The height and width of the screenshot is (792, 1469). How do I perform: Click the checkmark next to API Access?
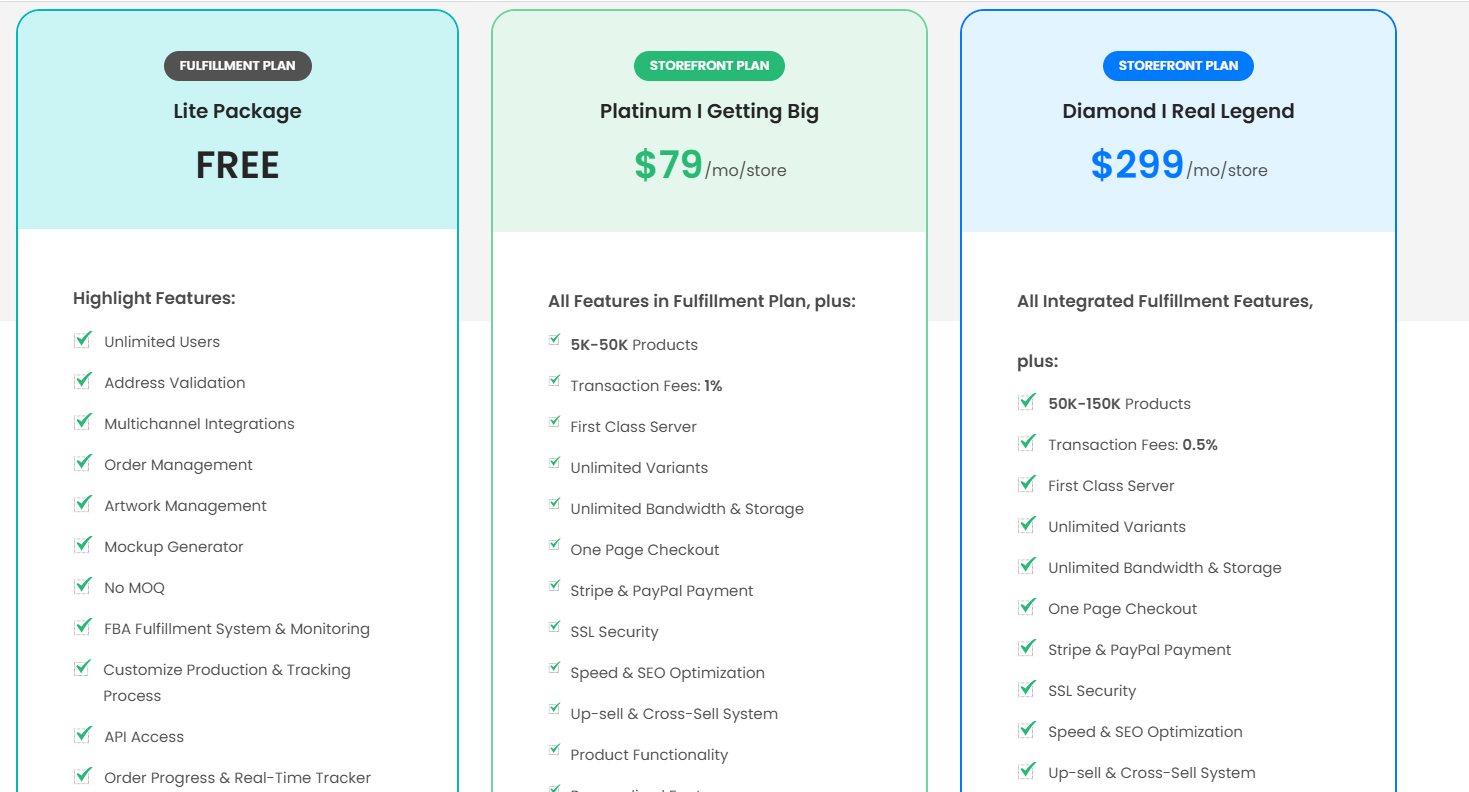pyautogui.click(x=83, y=735)
